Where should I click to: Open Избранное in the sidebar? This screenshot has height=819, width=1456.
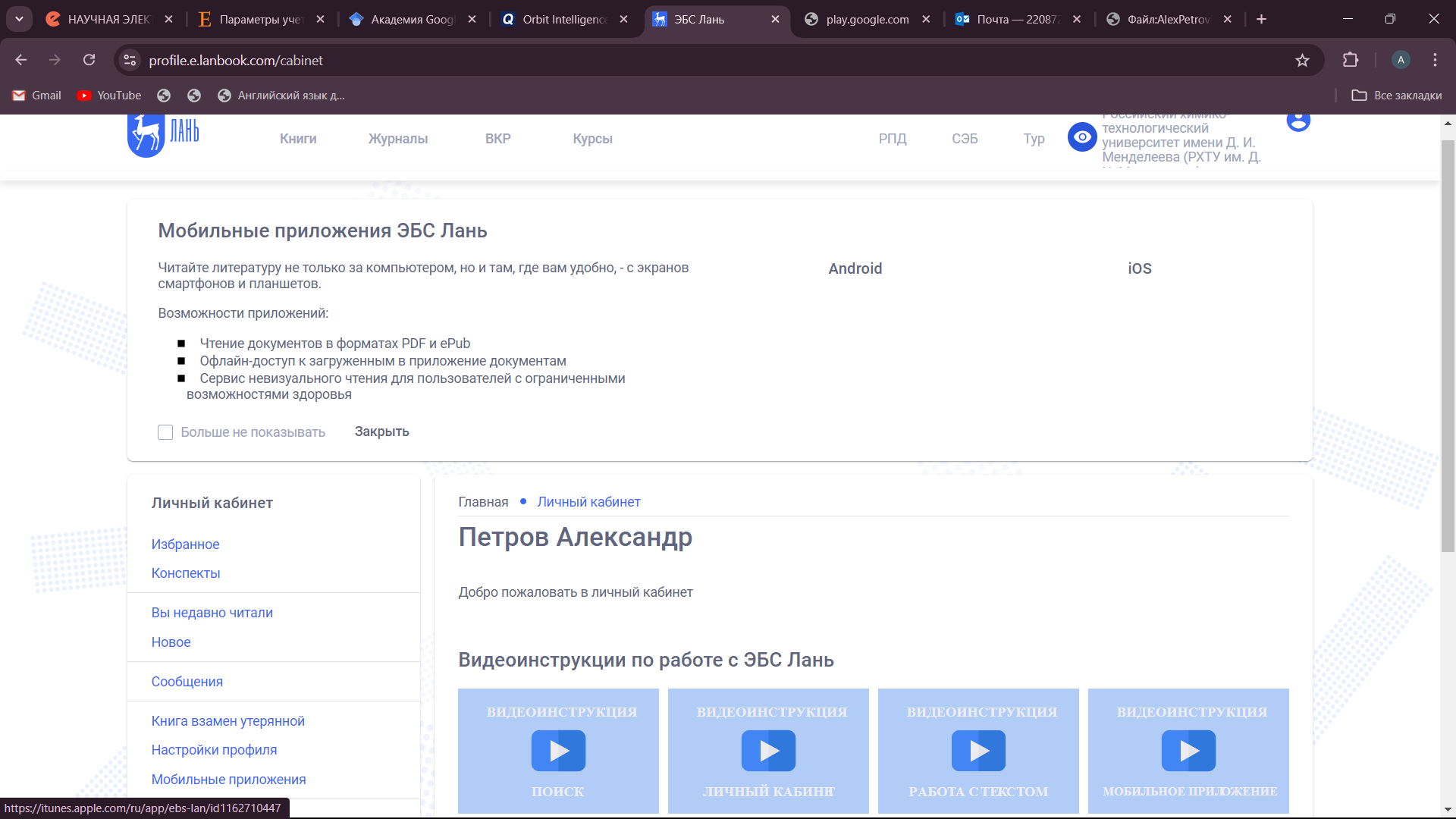coord(185,544)
